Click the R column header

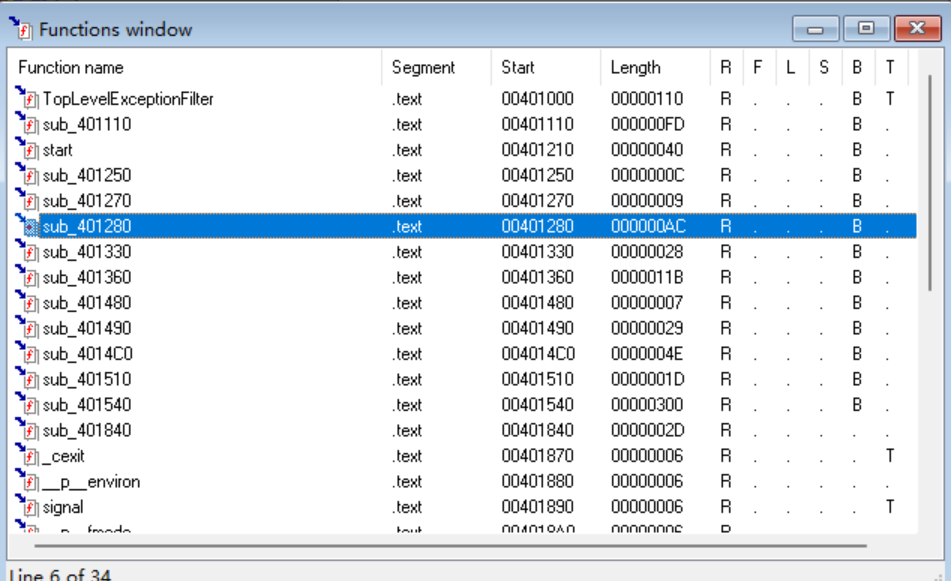pos(727,67)
